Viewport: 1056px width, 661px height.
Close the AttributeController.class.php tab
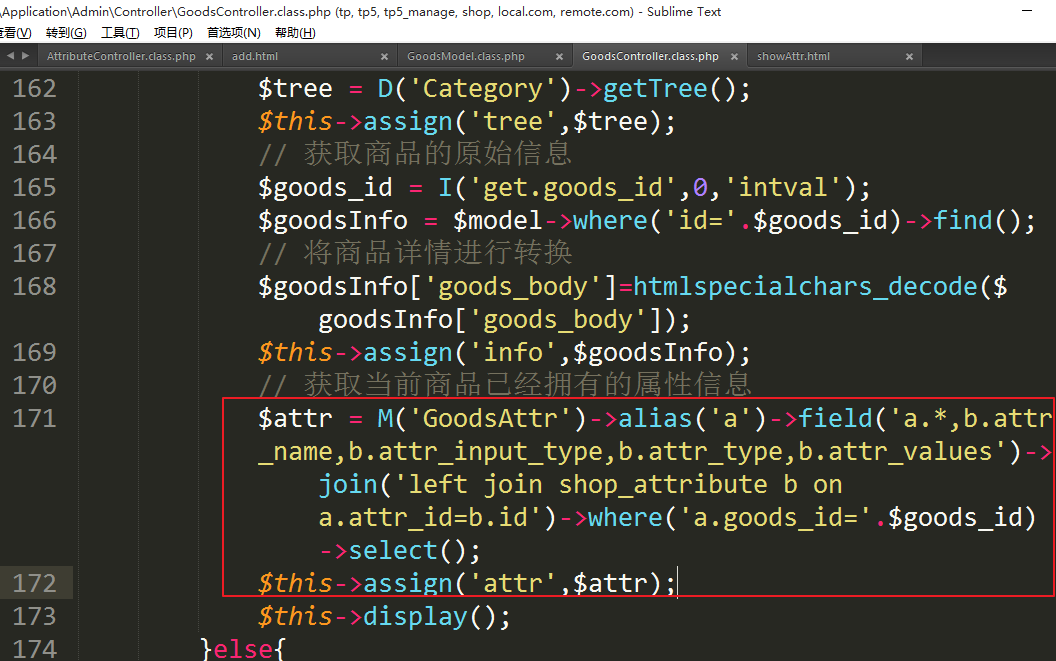tap(209, 57)
